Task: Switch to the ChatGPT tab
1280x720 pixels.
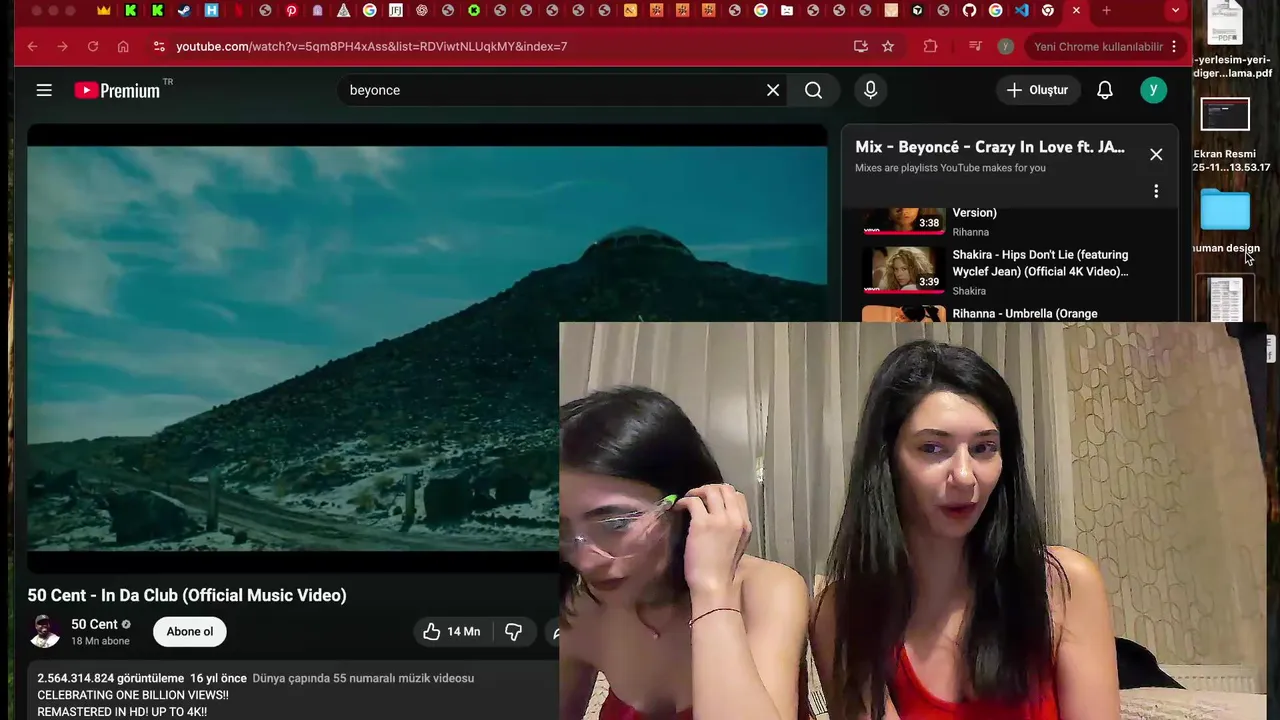Action: [421, 10]
